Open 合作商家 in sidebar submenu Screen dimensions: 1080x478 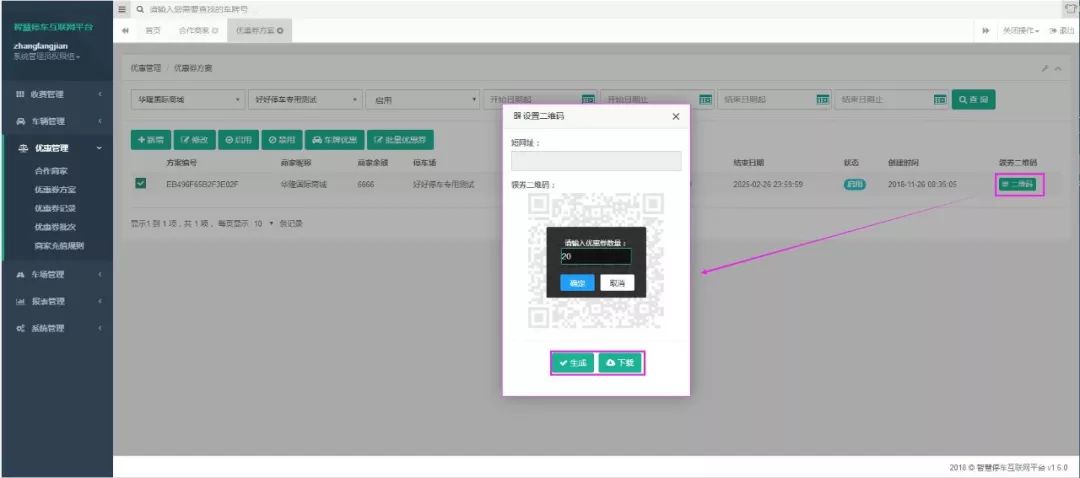click(51, 170)
